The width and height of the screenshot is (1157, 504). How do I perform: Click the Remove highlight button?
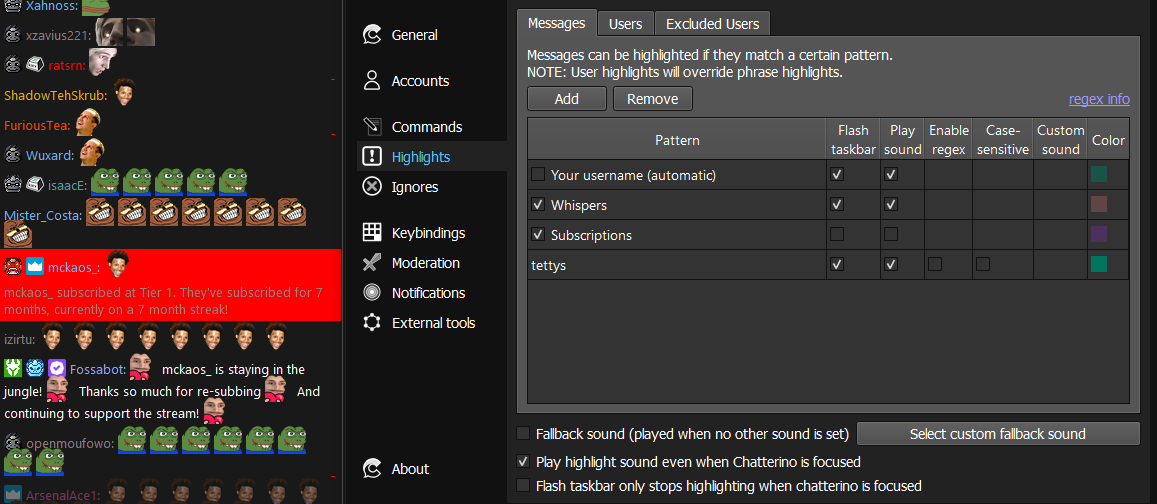click(x=652, y=99)
